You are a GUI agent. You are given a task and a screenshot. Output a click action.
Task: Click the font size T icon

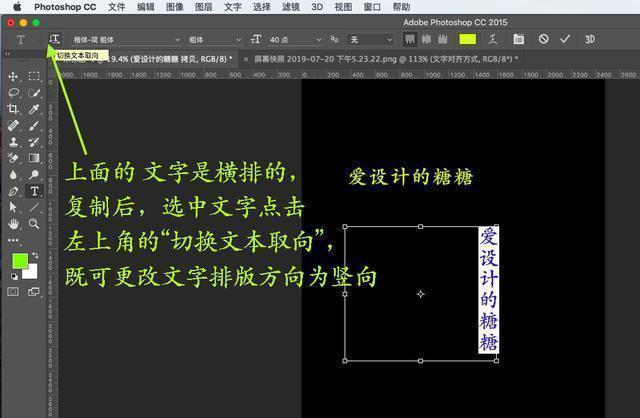pos(256,39)
